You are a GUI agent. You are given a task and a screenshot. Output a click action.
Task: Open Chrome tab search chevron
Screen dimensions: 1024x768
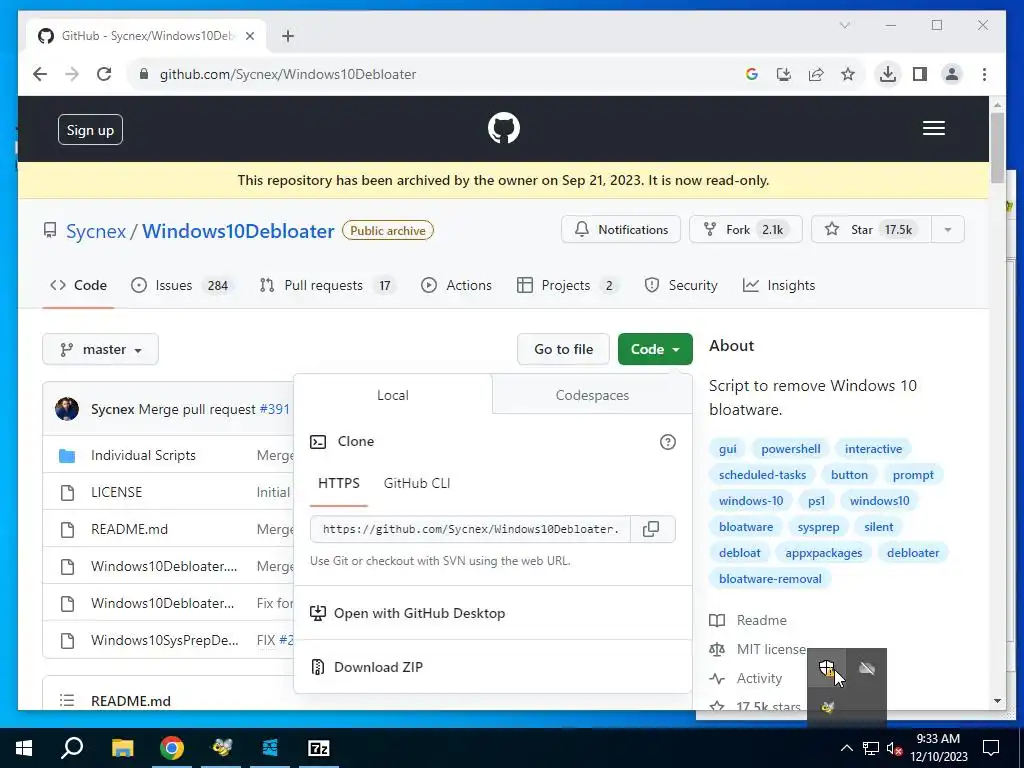click(844, 25)
